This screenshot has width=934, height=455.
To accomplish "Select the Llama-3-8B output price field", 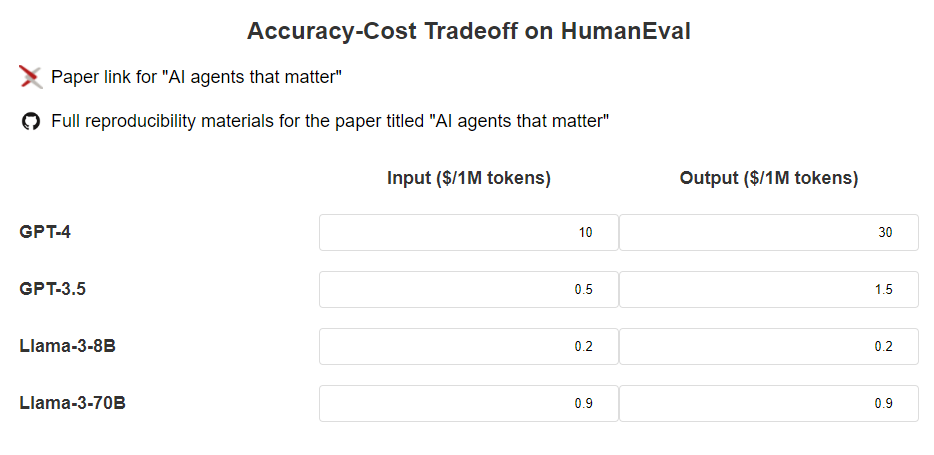I will (x=768, y=347).
